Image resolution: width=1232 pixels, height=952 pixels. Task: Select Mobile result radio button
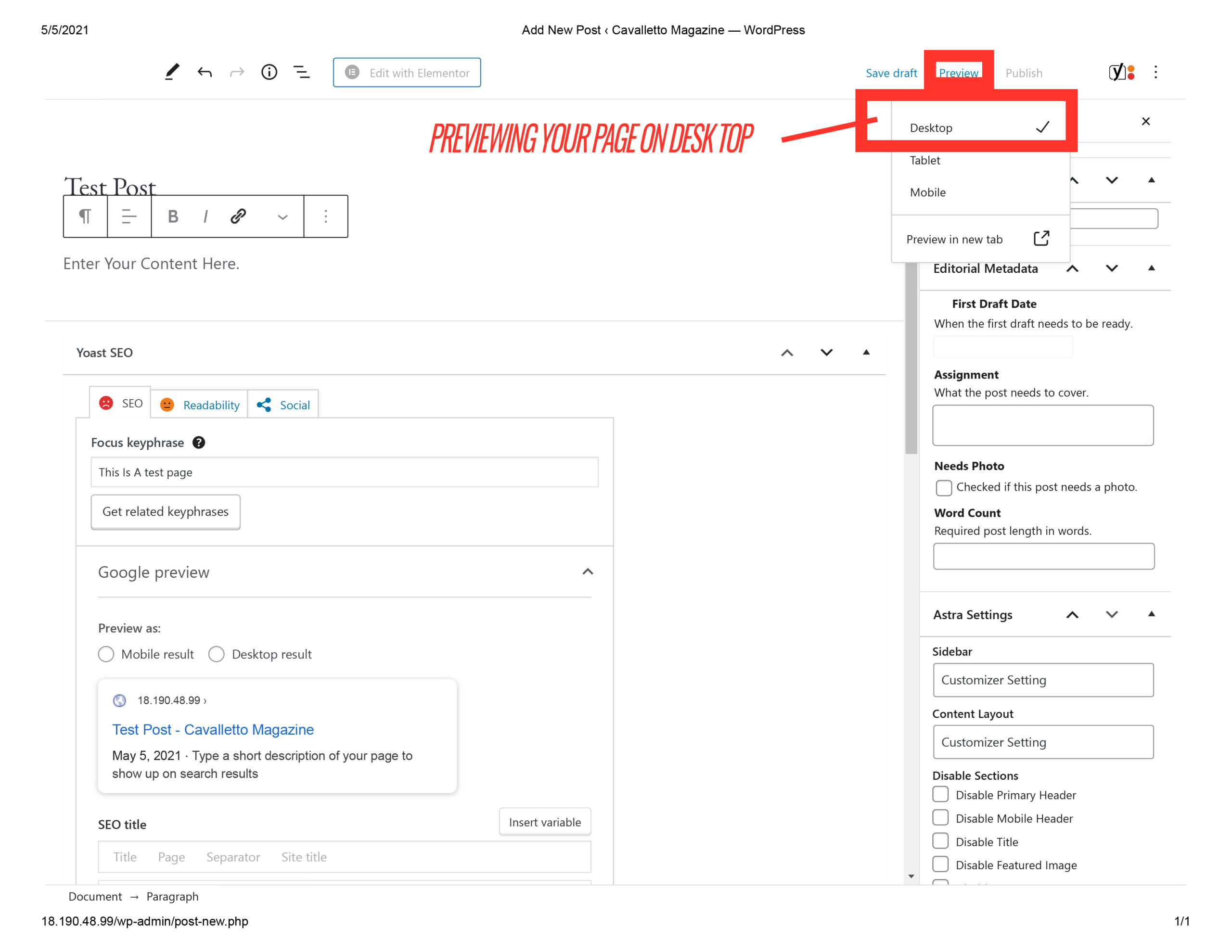click(x=106, y=654)
